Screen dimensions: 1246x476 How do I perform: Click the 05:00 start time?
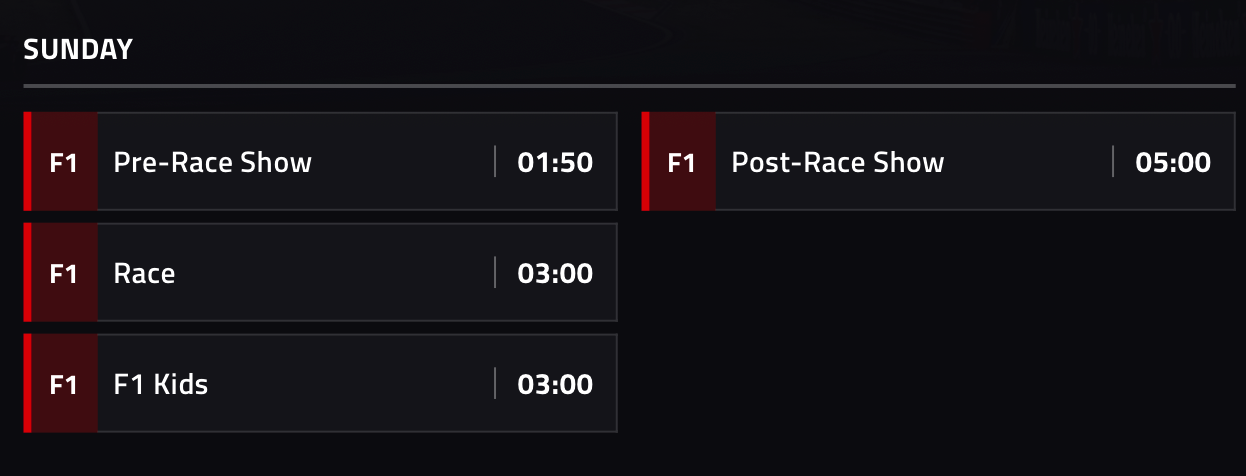pos(1173,162)
